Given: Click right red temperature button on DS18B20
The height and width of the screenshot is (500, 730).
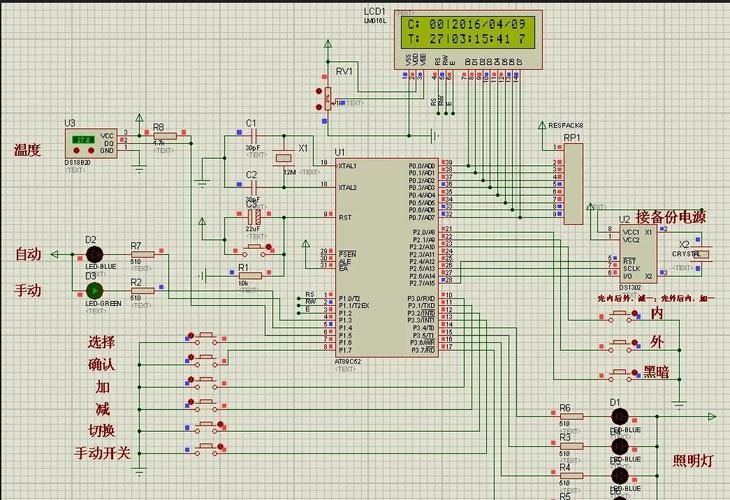Looking at the screenshot, I should click(91, 150).
